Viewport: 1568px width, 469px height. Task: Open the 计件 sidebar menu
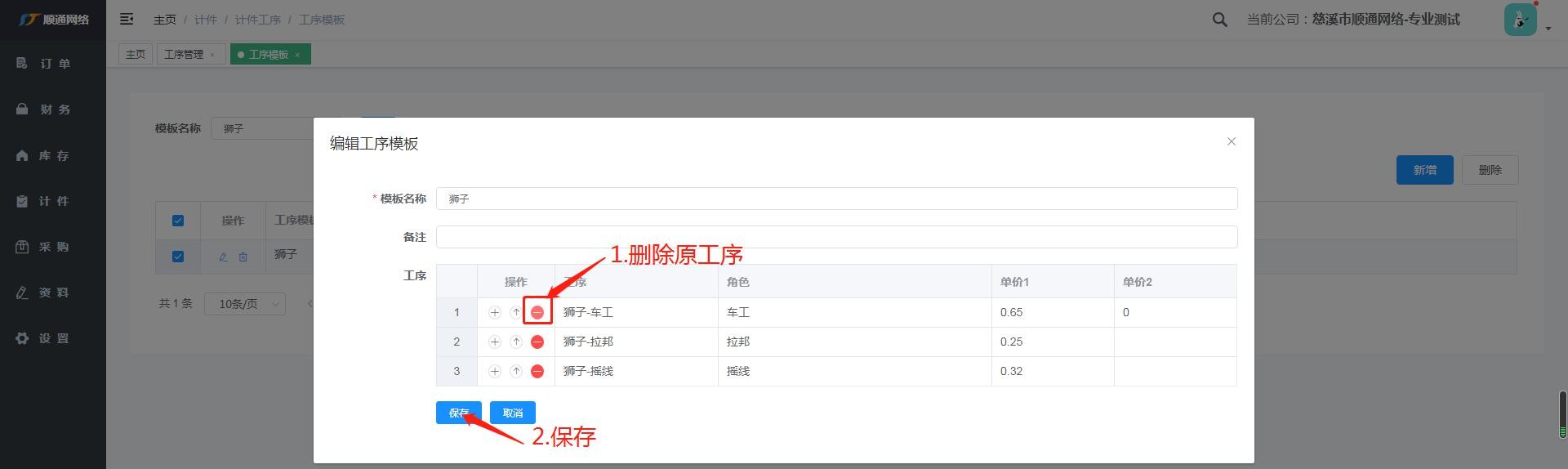click(x=53, y=201)
